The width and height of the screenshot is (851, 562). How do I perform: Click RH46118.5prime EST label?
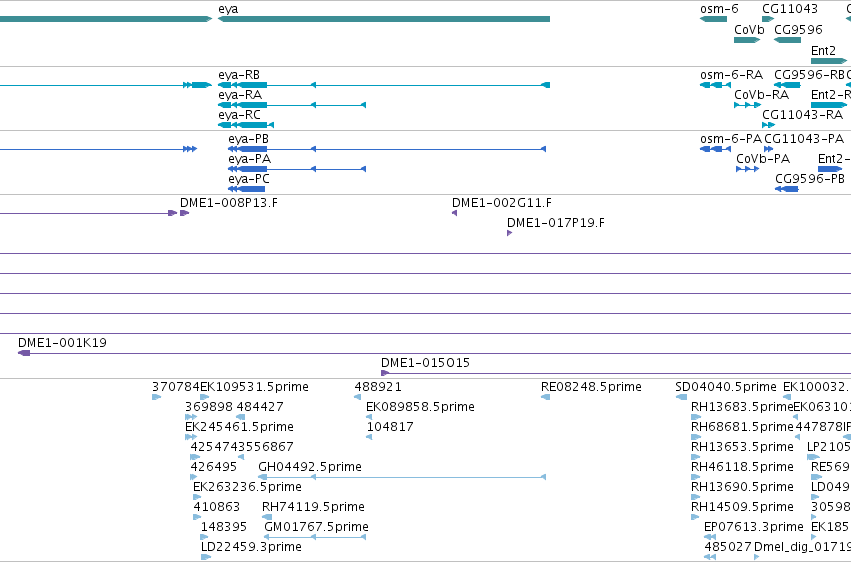[x=742, y=467]
